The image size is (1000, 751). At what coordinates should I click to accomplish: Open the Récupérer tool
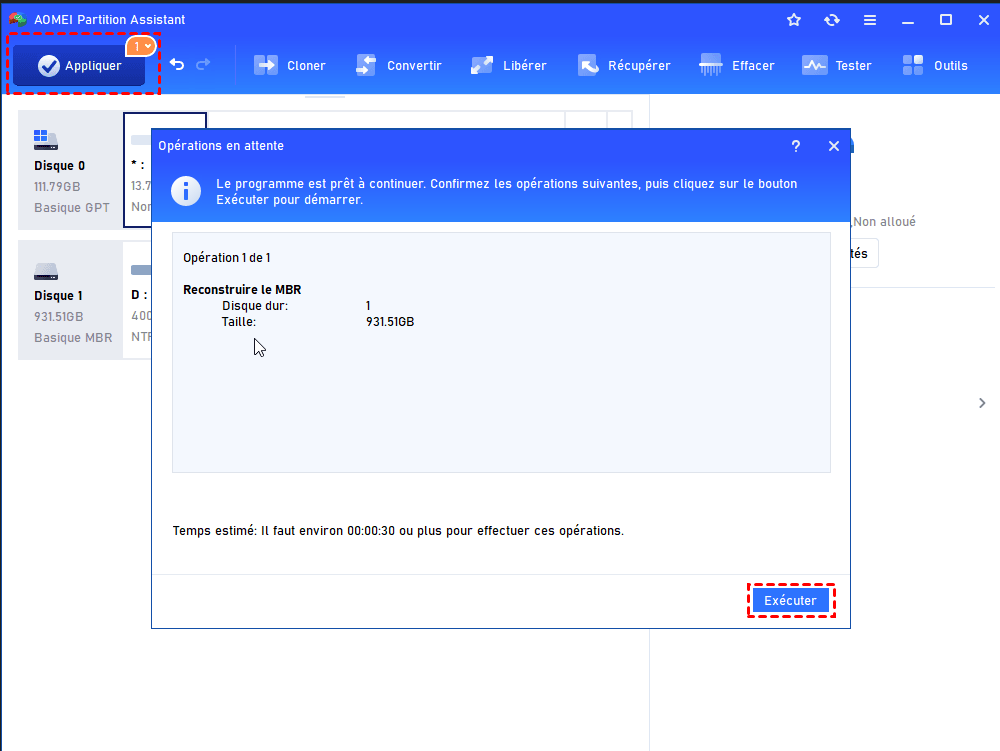(624, 66)
